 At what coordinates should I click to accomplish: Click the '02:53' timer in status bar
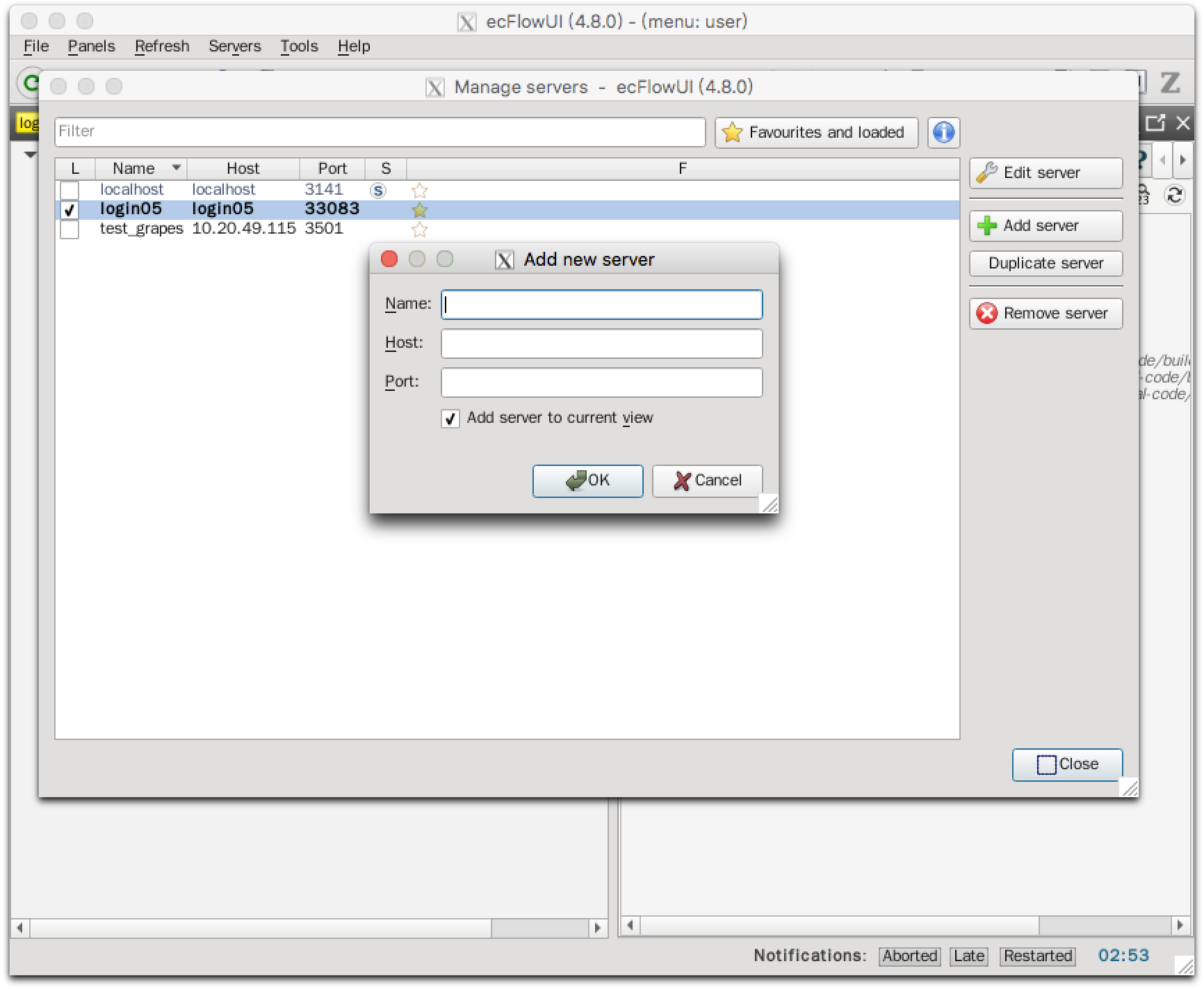[1123, 956]
